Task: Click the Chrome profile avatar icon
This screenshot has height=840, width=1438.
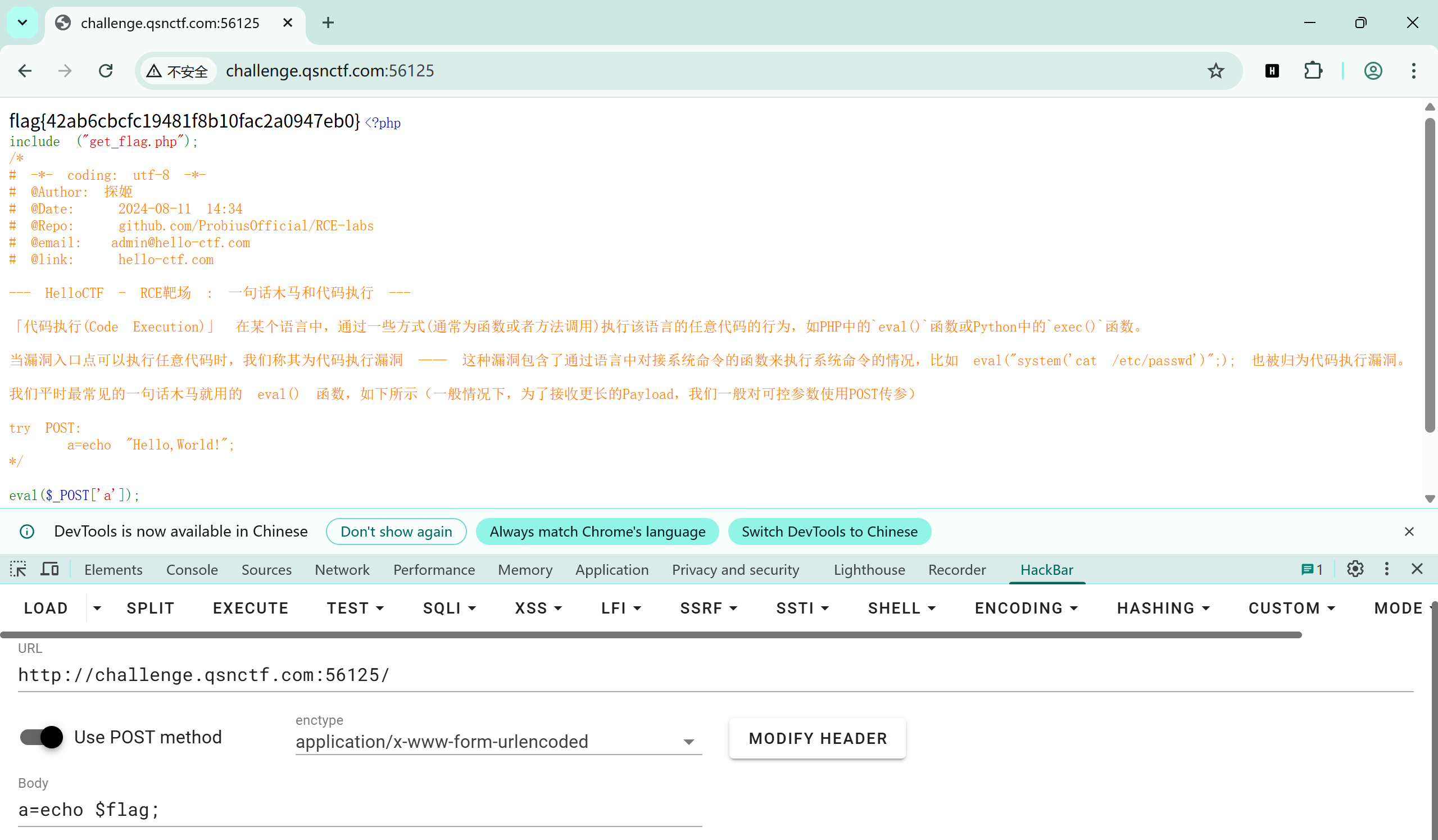Action: (x=1372, y=71)
